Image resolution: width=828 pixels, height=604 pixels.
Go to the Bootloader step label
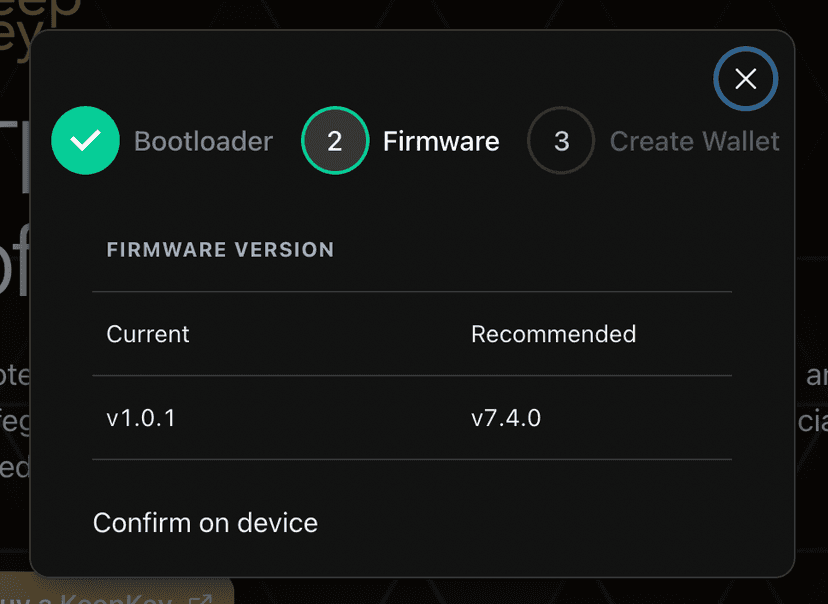(203, 141)
